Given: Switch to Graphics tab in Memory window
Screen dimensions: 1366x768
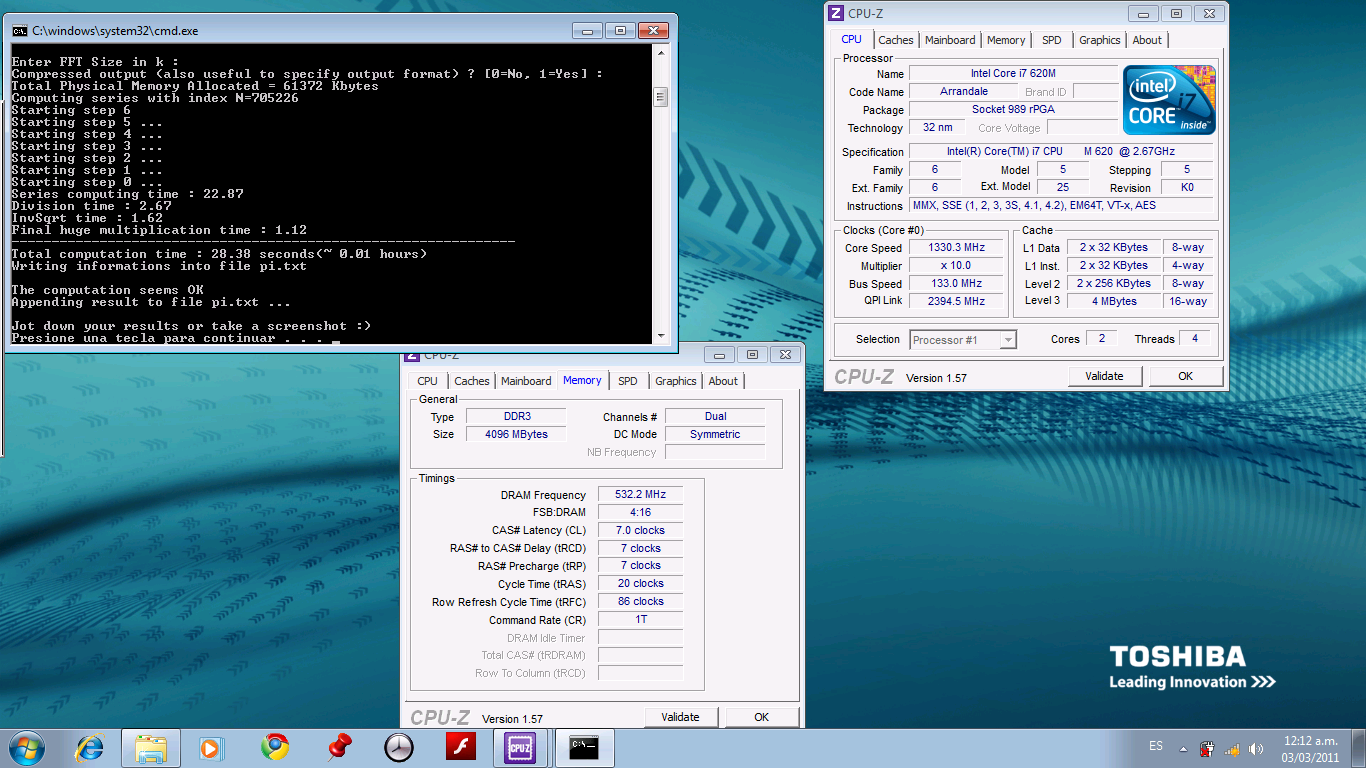Looking at the screenshot, I should (x=676, y=381).
